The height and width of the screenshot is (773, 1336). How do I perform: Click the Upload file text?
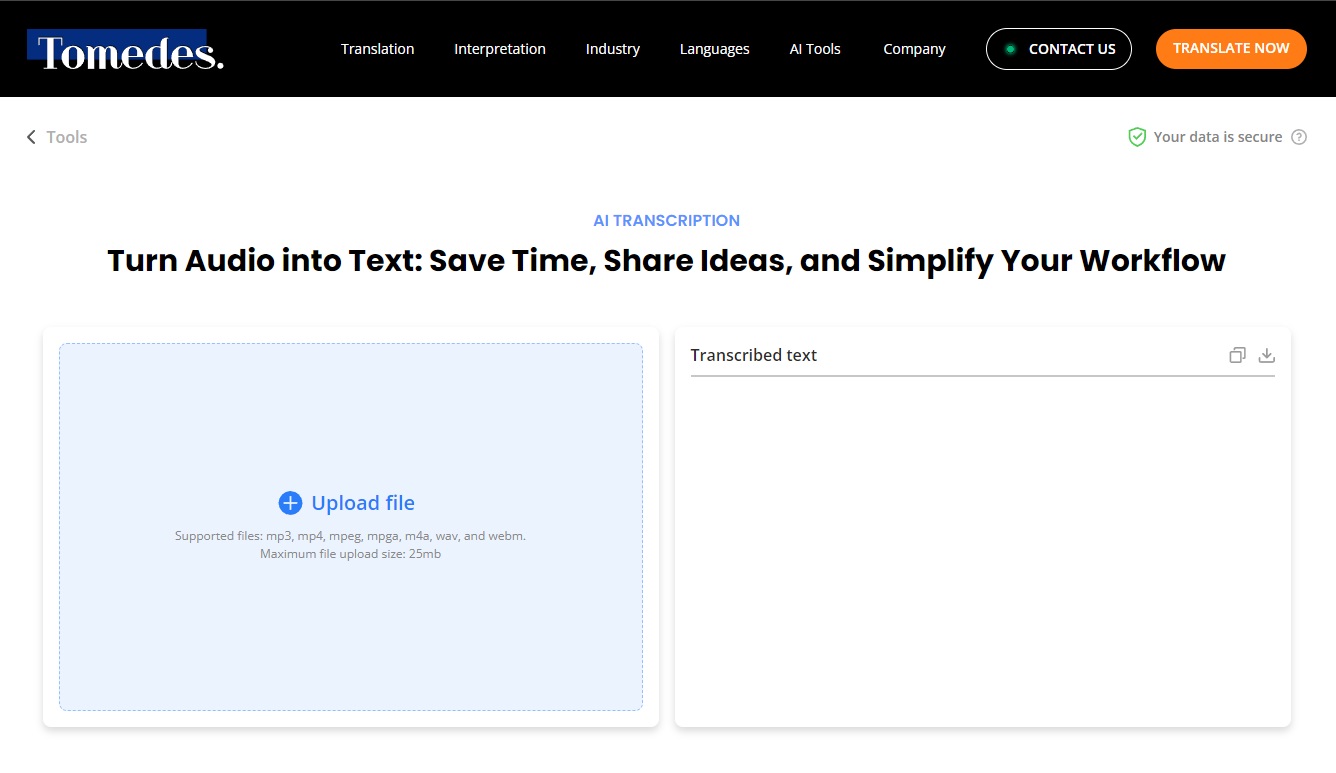pyautogui.click(x=362, y=503)
